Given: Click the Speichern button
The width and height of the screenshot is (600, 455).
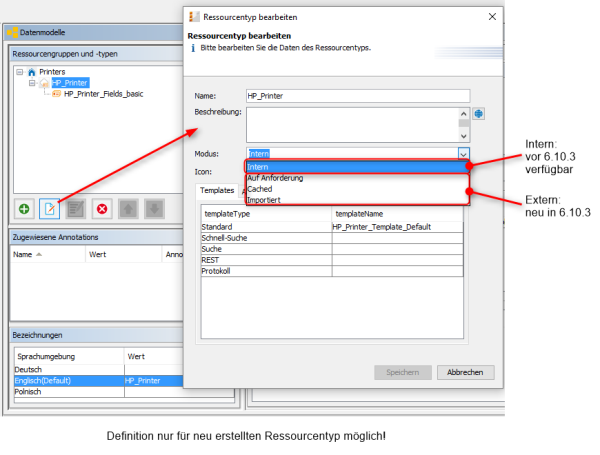Looking at the screenshot, I should point(403,372).
